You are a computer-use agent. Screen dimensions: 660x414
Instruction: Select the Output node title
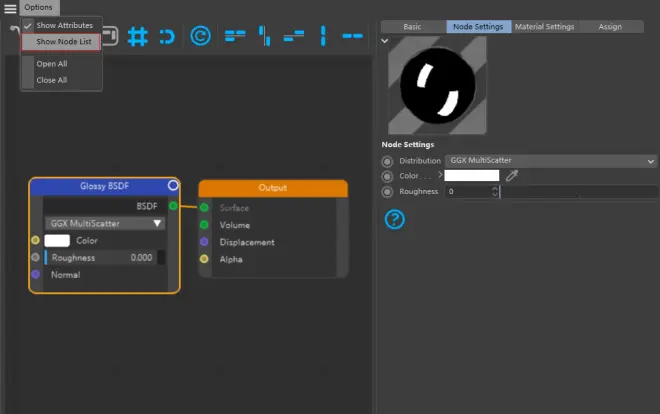click(x=273, y=188)
